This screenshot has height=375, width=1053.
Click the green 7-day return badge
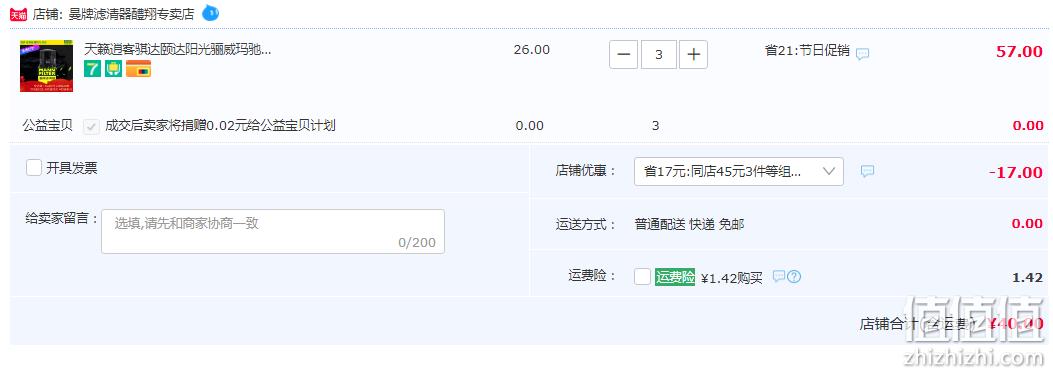click(92, 69)
